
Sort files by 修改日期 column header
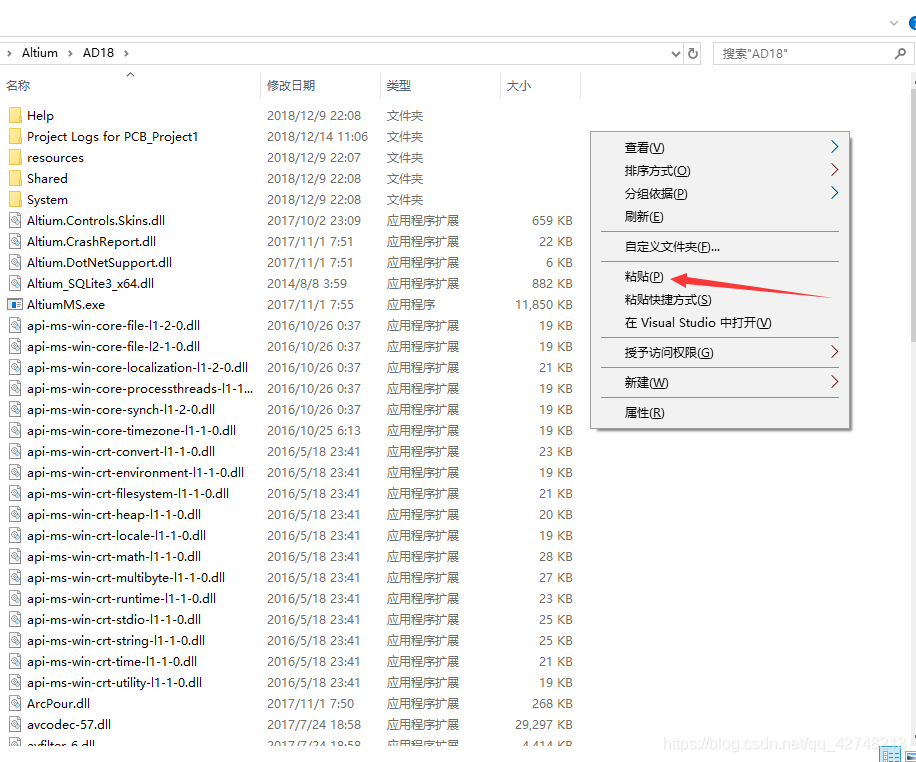click(x=291, y=86)
